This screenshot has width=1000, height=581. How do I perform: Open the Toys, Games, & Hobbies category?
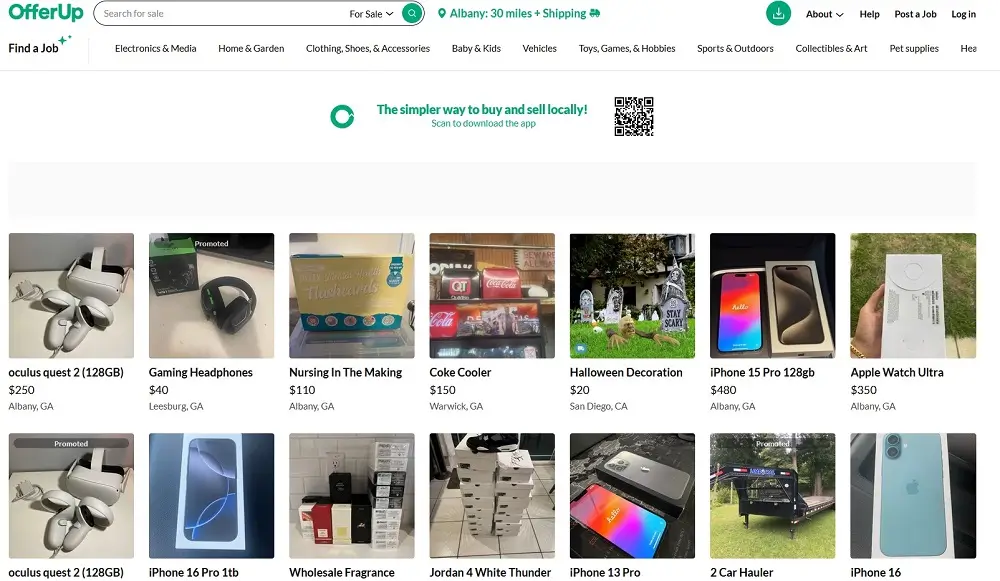pyautogui.click(x=626, y=47)
